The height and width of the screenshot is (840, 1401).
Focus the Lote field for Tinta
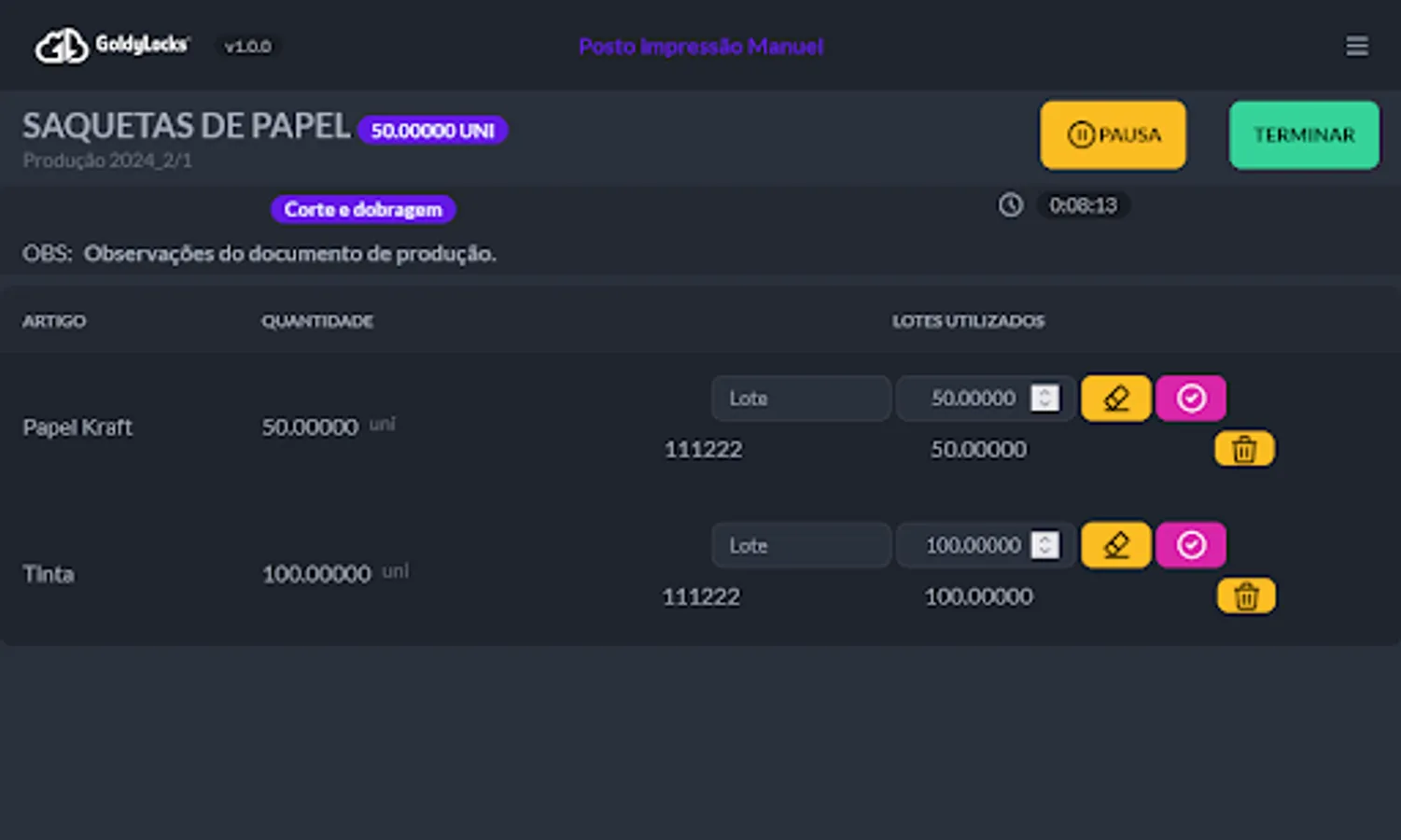pos(801,545)
